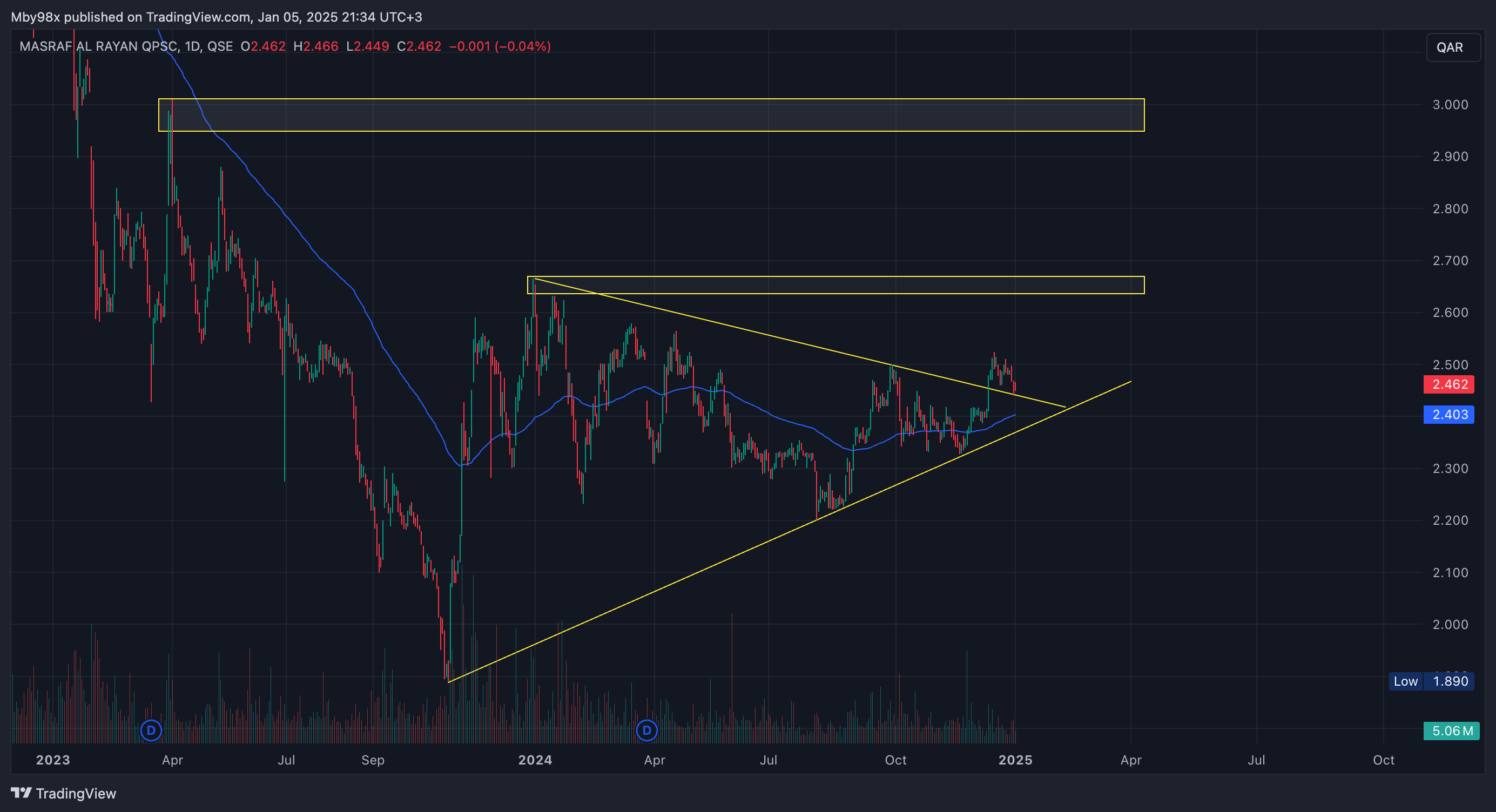Click the 2.000 price axis label

1450,624
